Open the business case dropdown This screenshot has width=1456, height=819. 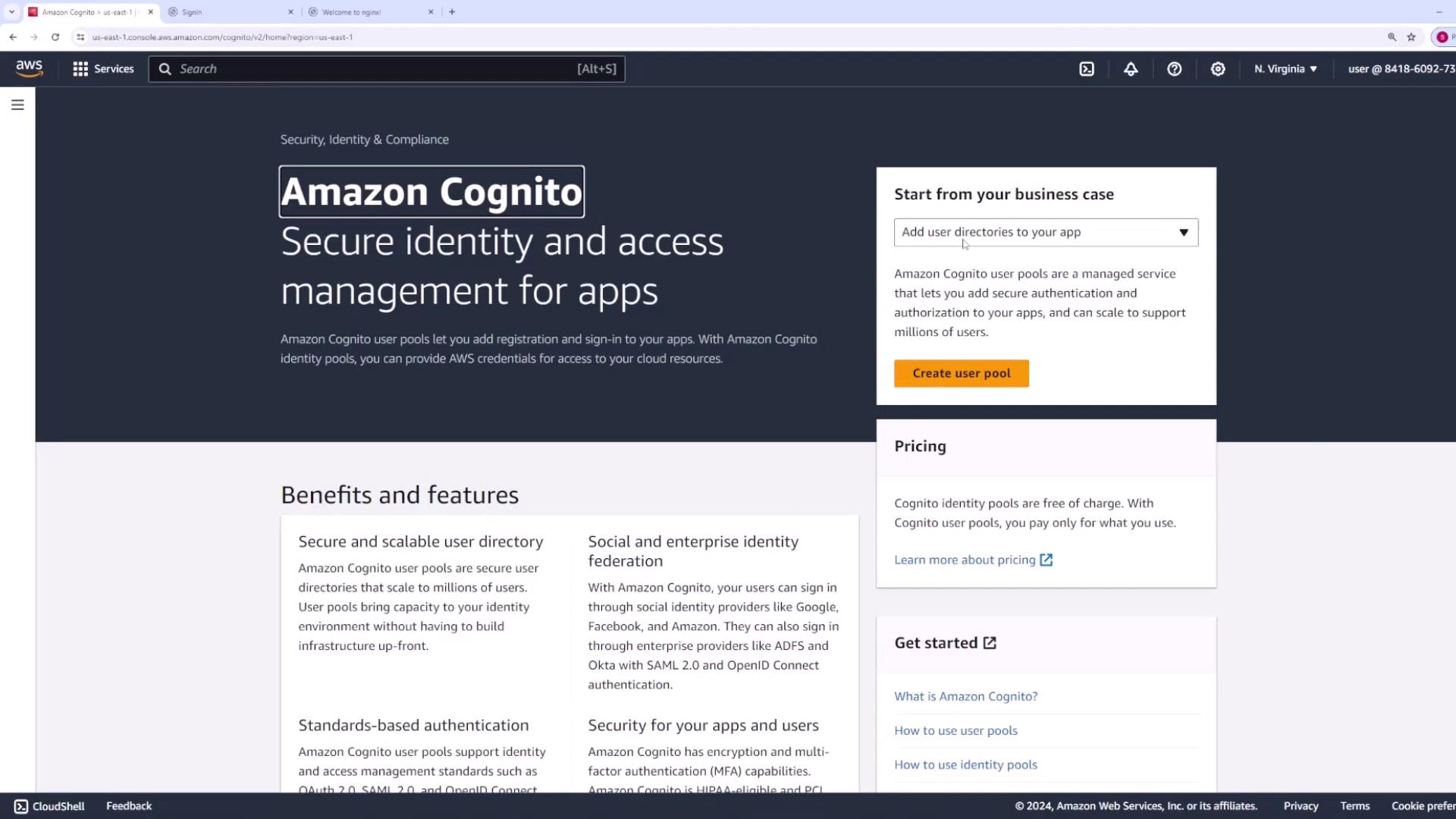[x=1046, y=232]
